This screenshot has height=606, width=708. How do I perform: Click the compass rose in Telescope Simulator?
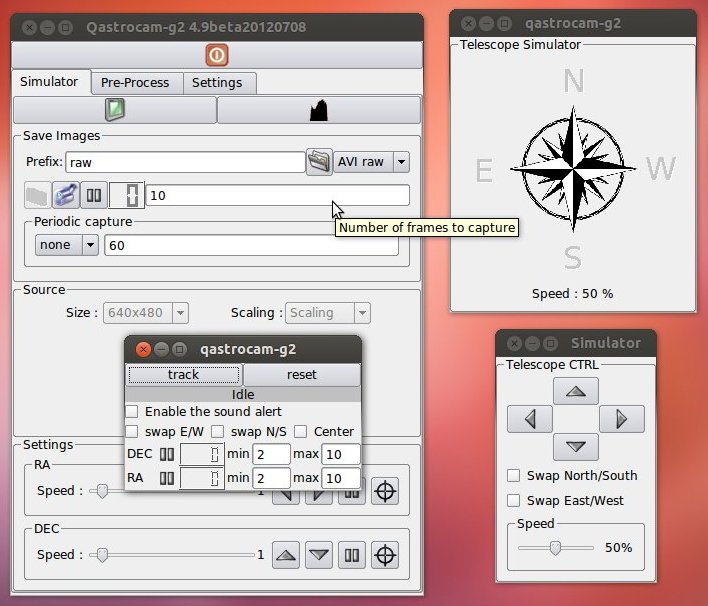(x=573, y=169)
